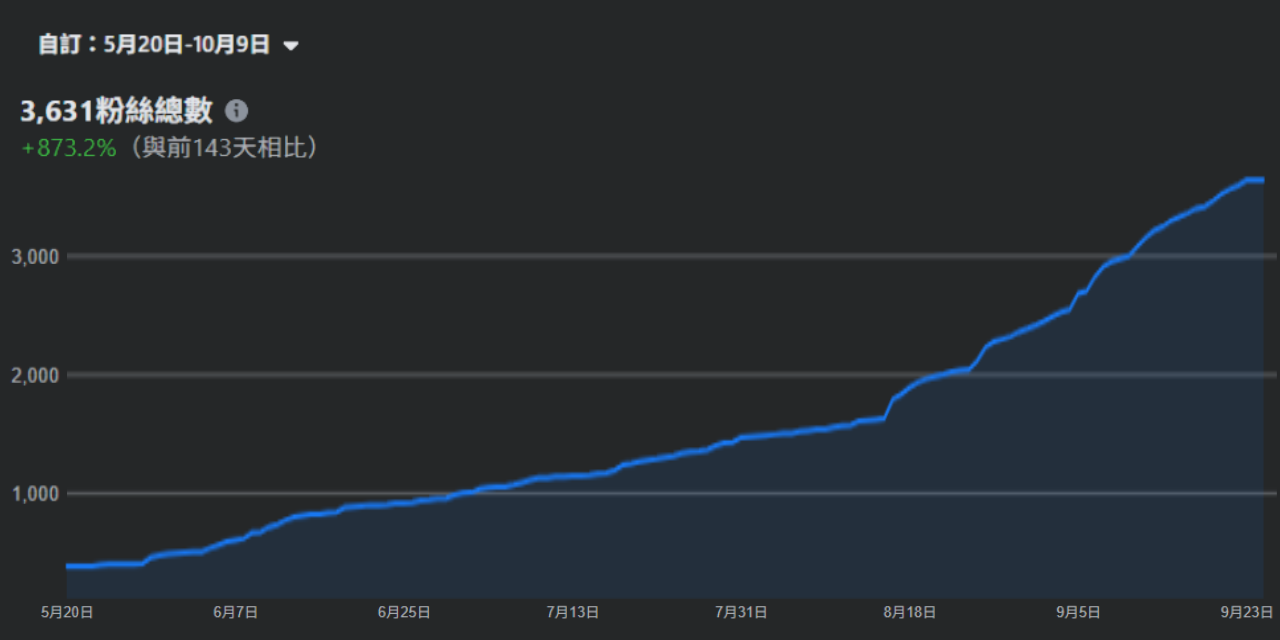1280x640 pixels.
Task: Click the green +873.2% growth figure
Action: [69, 148]
